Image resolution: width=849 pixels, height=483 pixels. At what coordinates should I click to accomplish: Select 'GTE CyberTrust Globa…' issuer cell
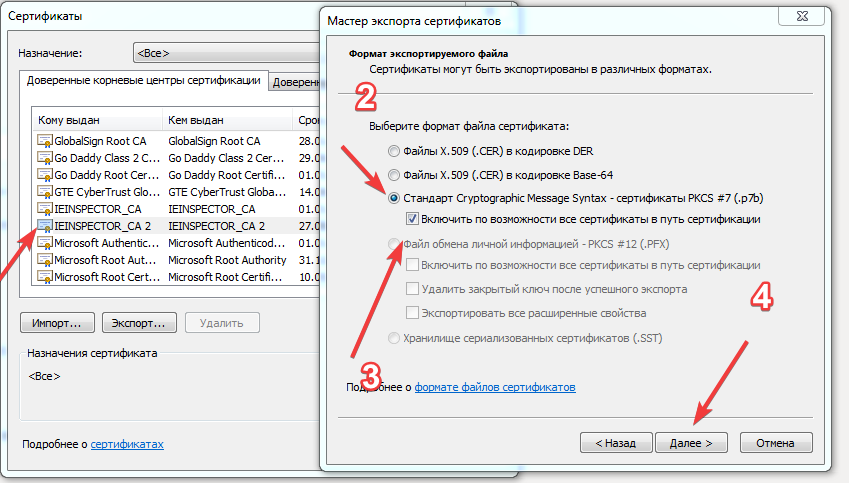227,192
